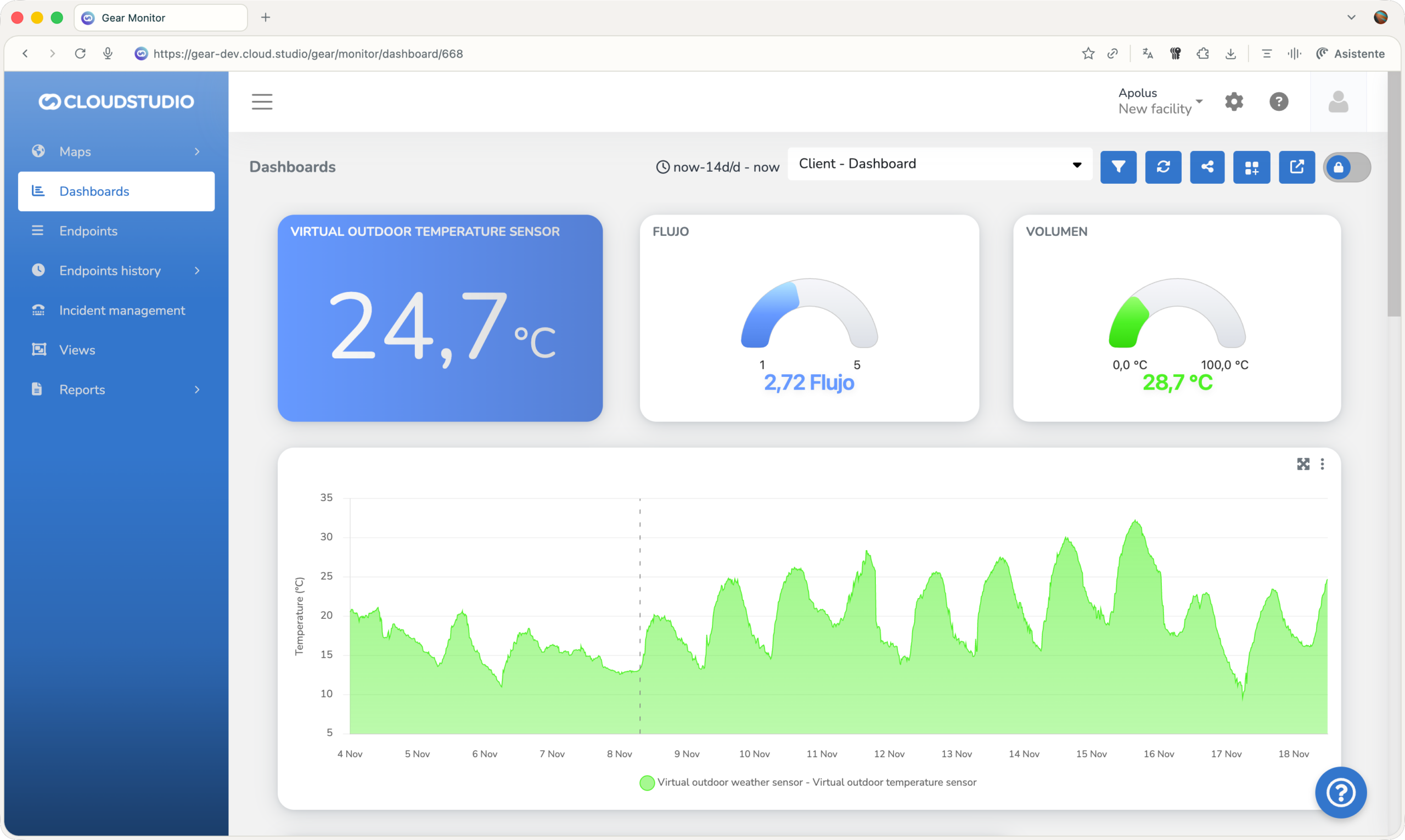1405x840 pixels.
Task: Expand the Apolus facility selector
Action: pos(1160,102)
